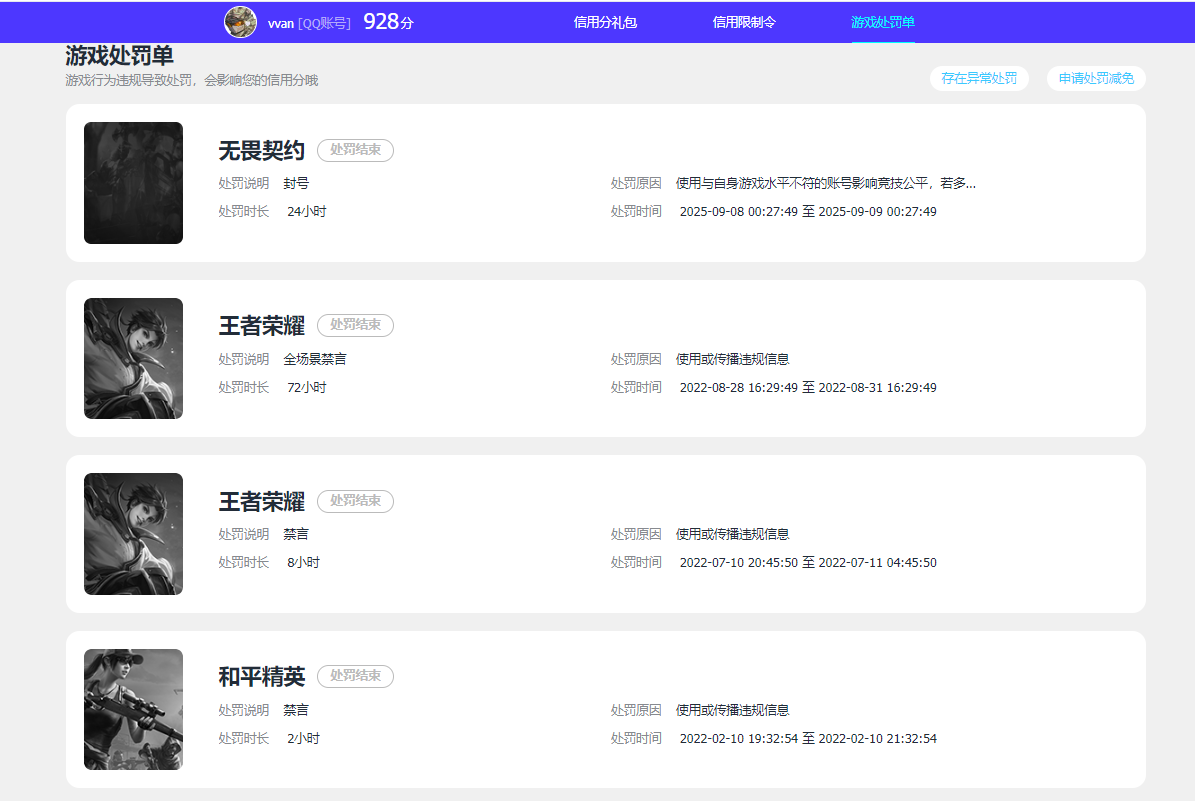Click the 处罚结束 badge on 和平精英 record
The height and width of the screenshot is (801, 1195).
[x=355, y=676]
